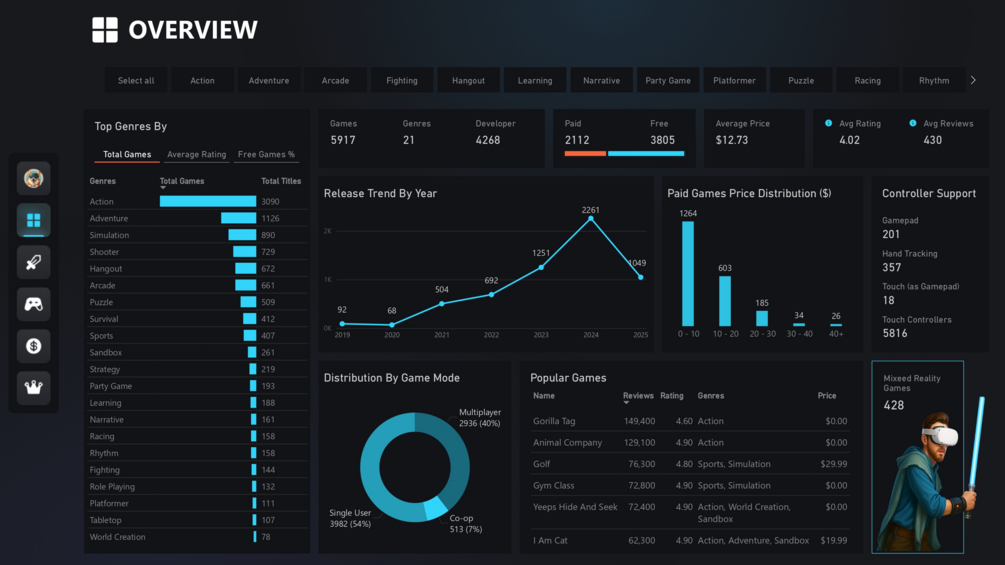Select the Animal Company game row

[690, 443]
